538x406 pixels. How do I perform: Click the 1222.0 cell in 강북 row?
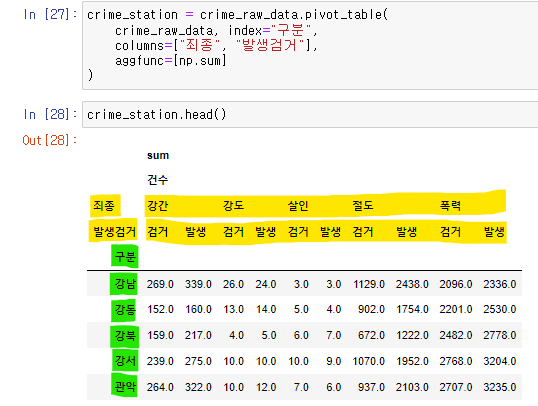coord(412,335)
